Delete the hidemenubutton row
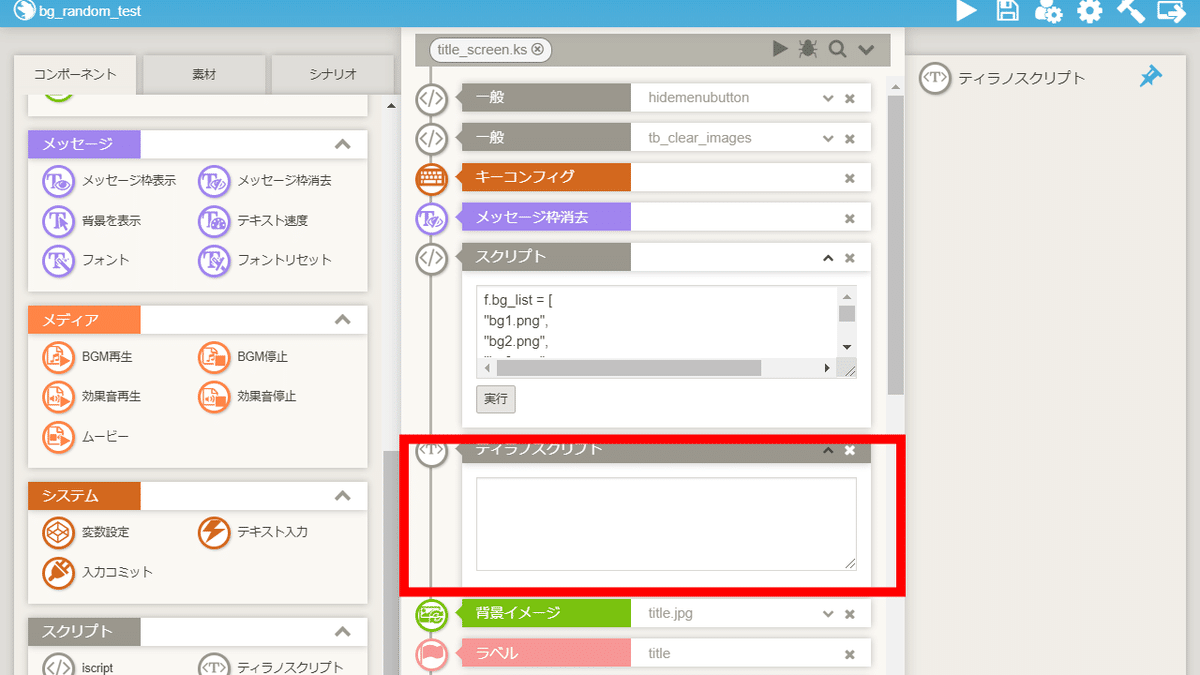 (850, 98)
